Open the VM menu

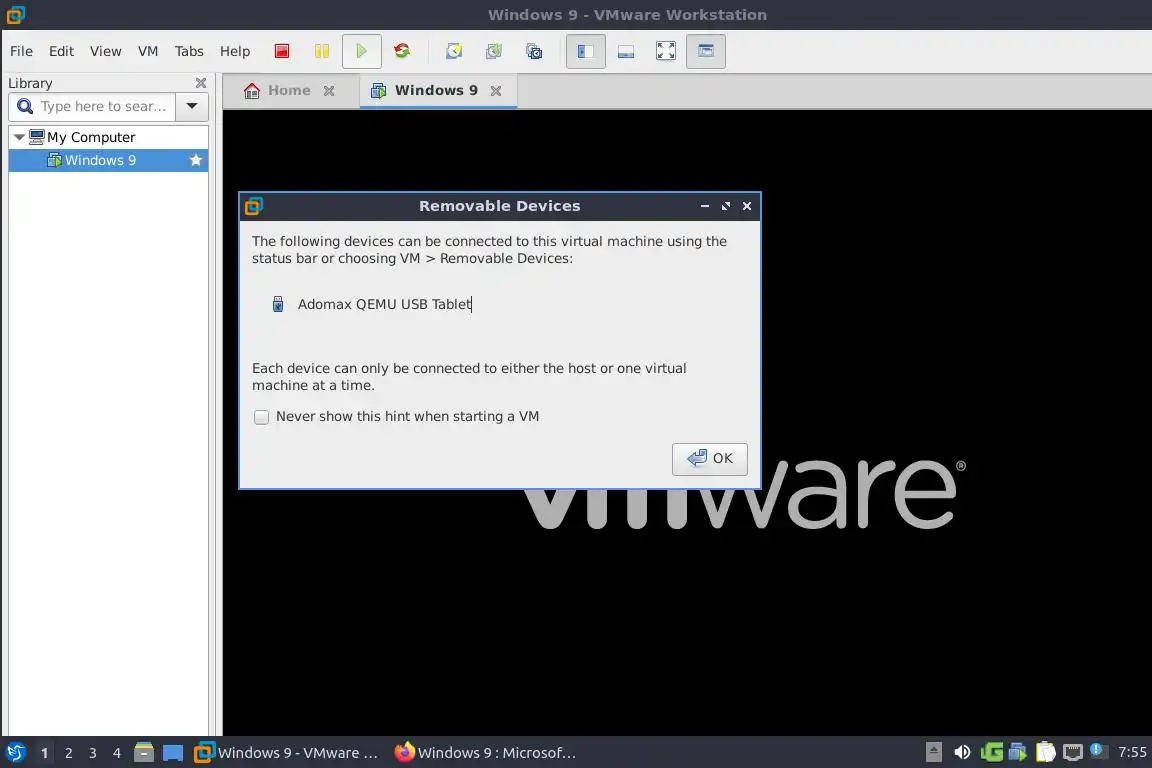[x=148, y=51]
